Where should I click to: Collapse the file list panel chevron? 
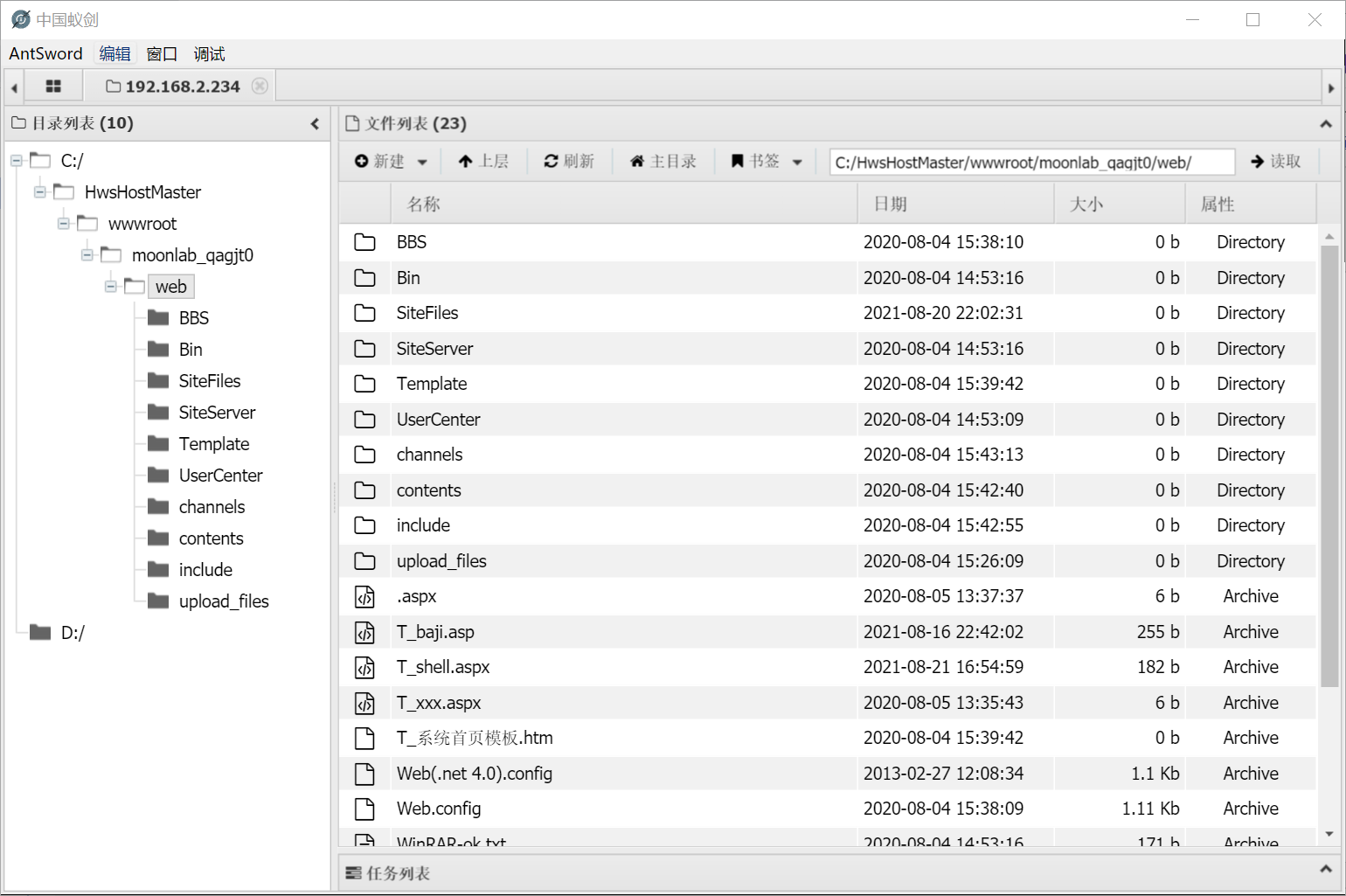[x=1325, y=124]
